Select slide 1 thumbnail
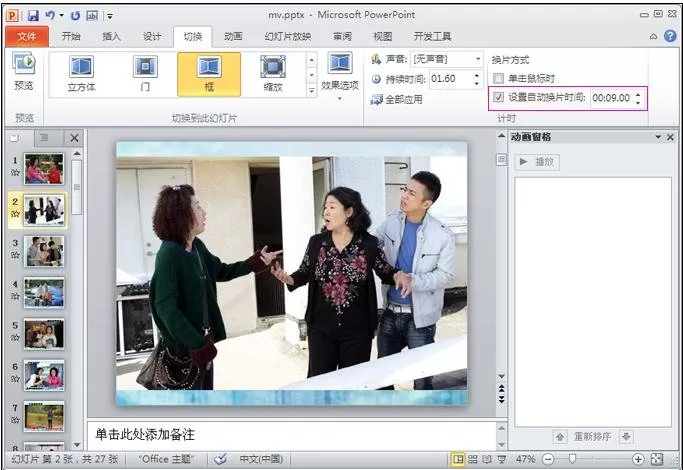 (44, 169)
